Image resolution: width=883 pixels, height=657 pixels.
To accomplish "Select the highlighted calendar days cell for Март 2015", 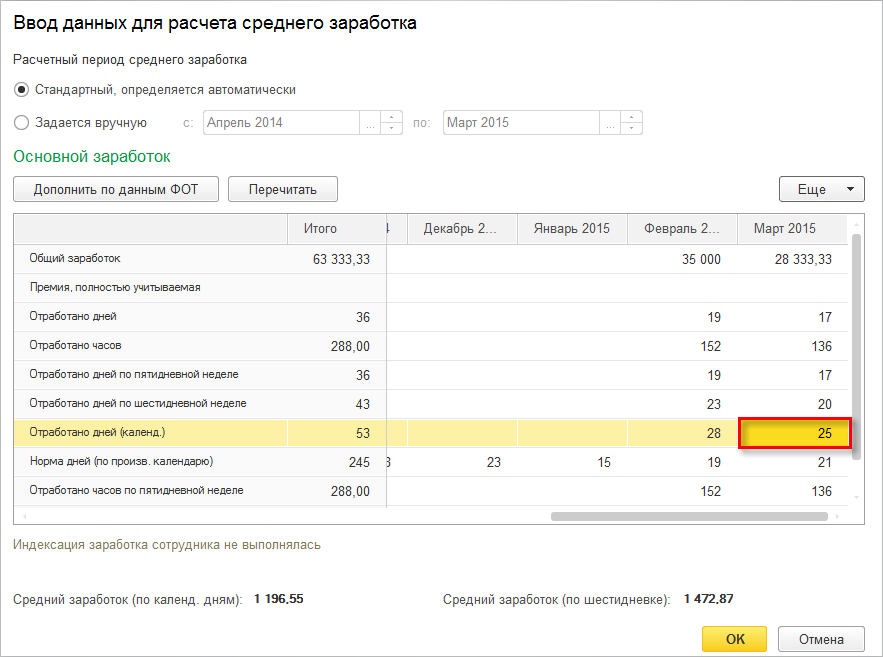I will click(794, 433).
